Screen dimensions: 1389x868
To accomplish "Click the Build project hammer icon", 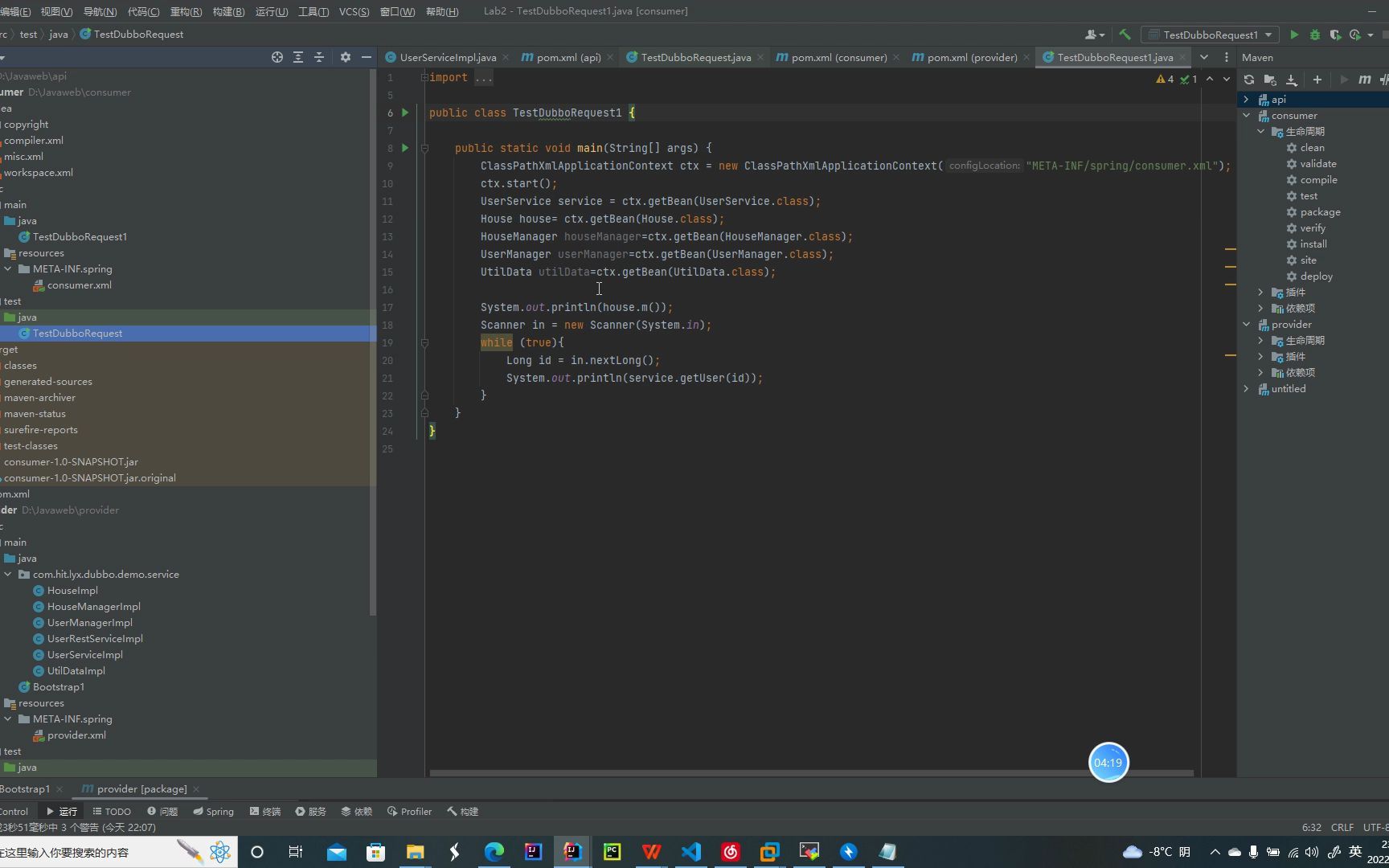I will [x=1125, y=35].
